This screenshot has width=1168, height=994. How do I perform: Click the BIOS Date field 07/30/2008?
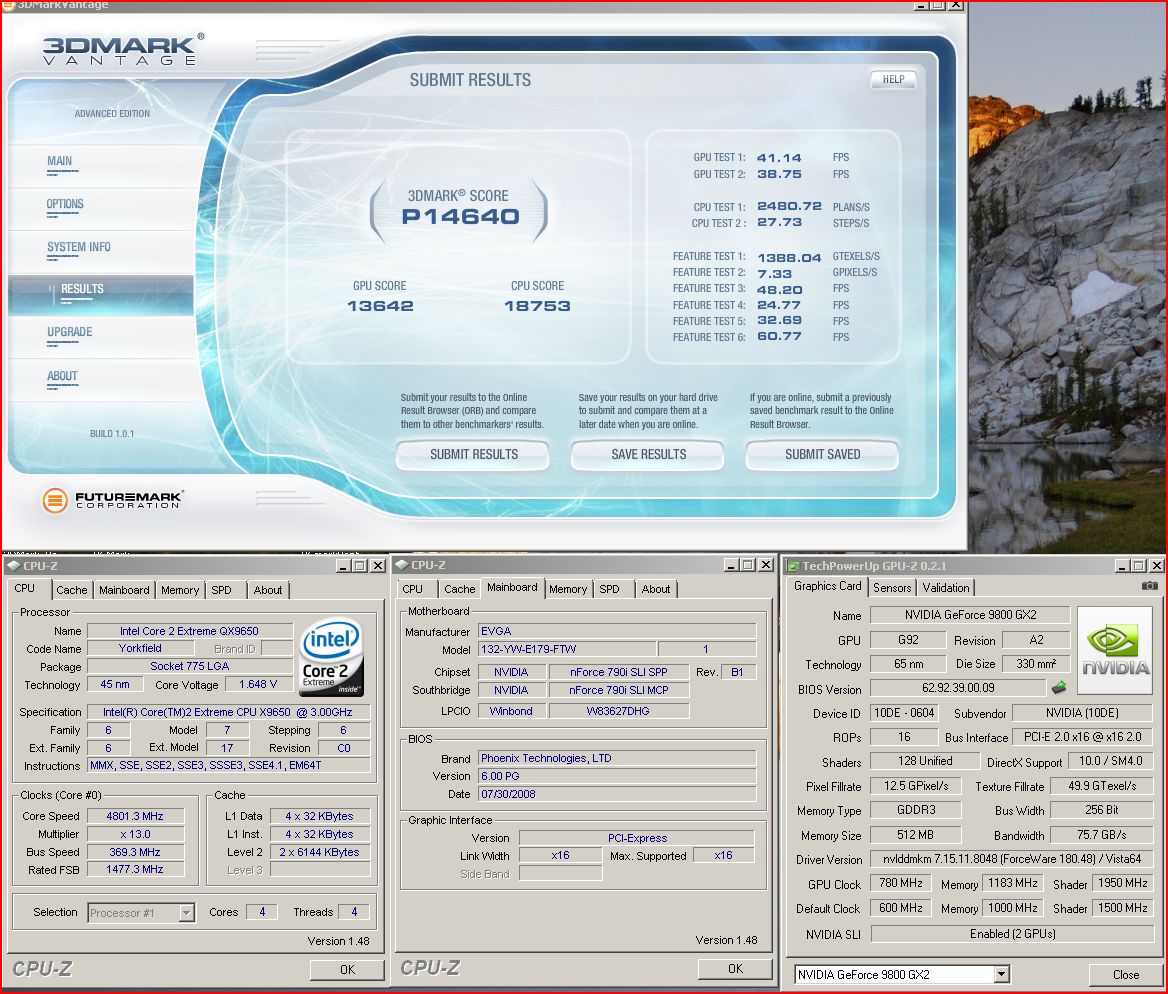[617, 794]
